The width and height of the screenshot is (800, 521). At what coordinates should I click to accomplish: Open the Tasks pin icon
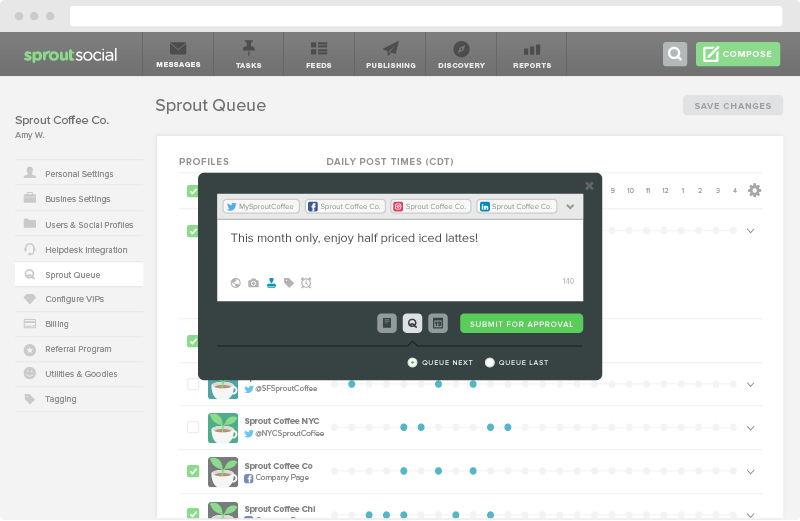[248, 48]
